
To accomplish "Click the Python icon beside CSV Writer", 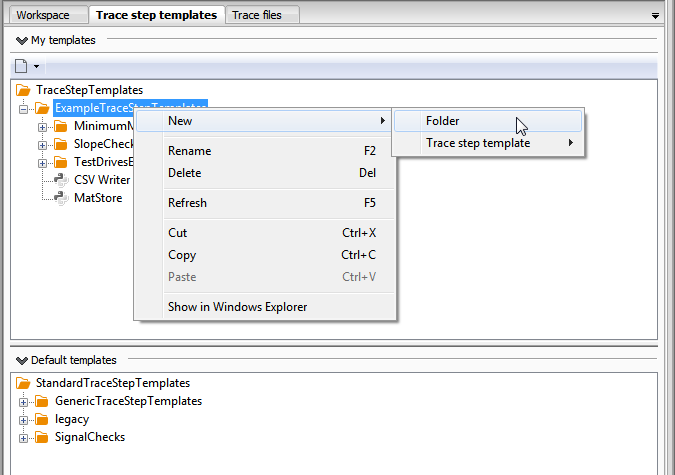I will pyautogui.click(x=61, y=180).
